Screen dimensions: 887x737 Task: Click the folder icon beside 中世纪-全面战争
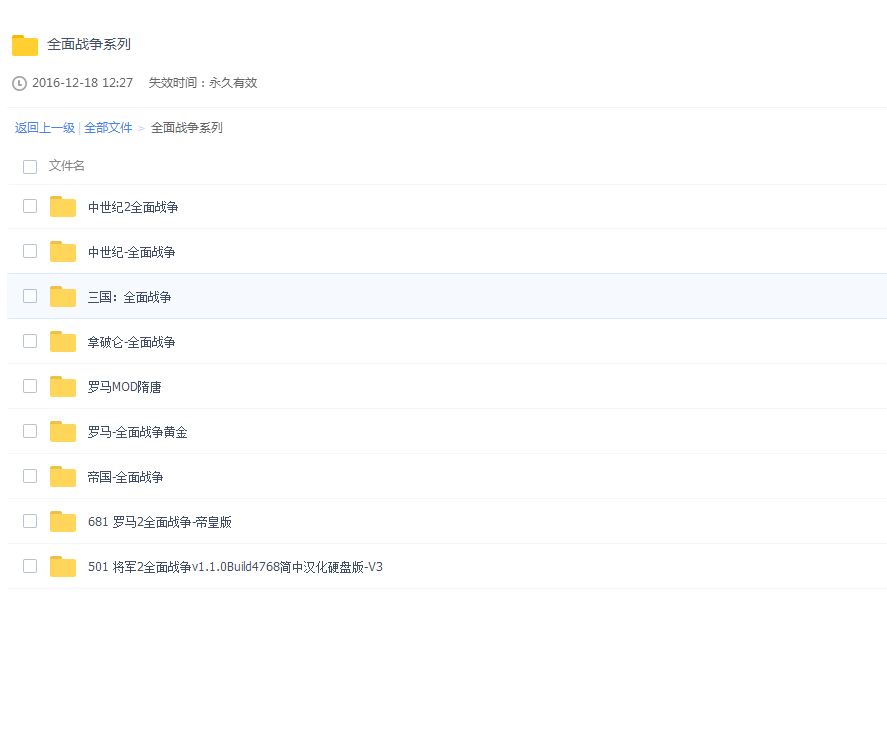[63, 252]
